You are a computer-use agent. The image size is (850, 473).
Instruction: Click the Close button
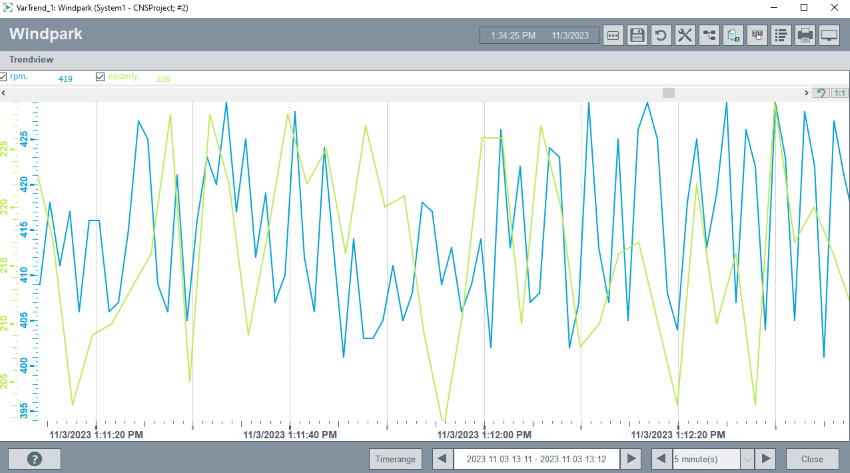(x=812, y=458)
